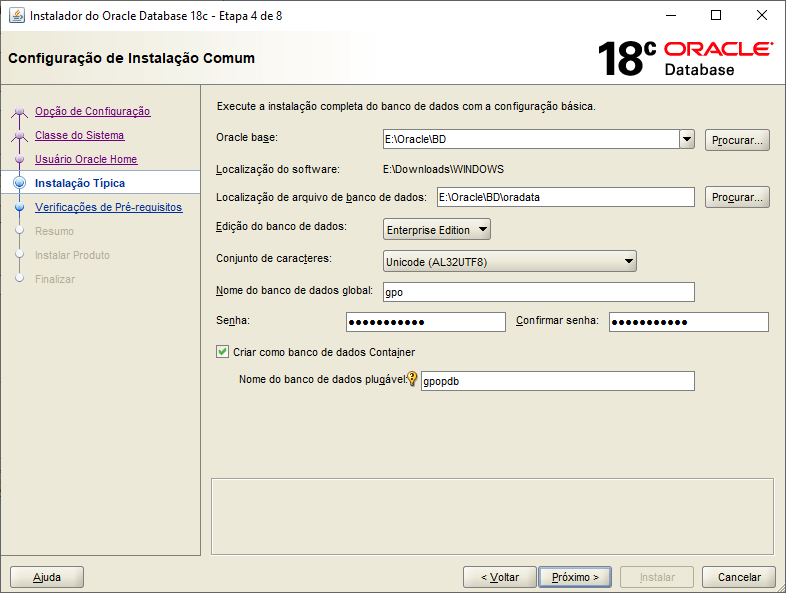Go to 'Opção de Configuração' step
Screen dimensions: 786x593
coord(92,111)
